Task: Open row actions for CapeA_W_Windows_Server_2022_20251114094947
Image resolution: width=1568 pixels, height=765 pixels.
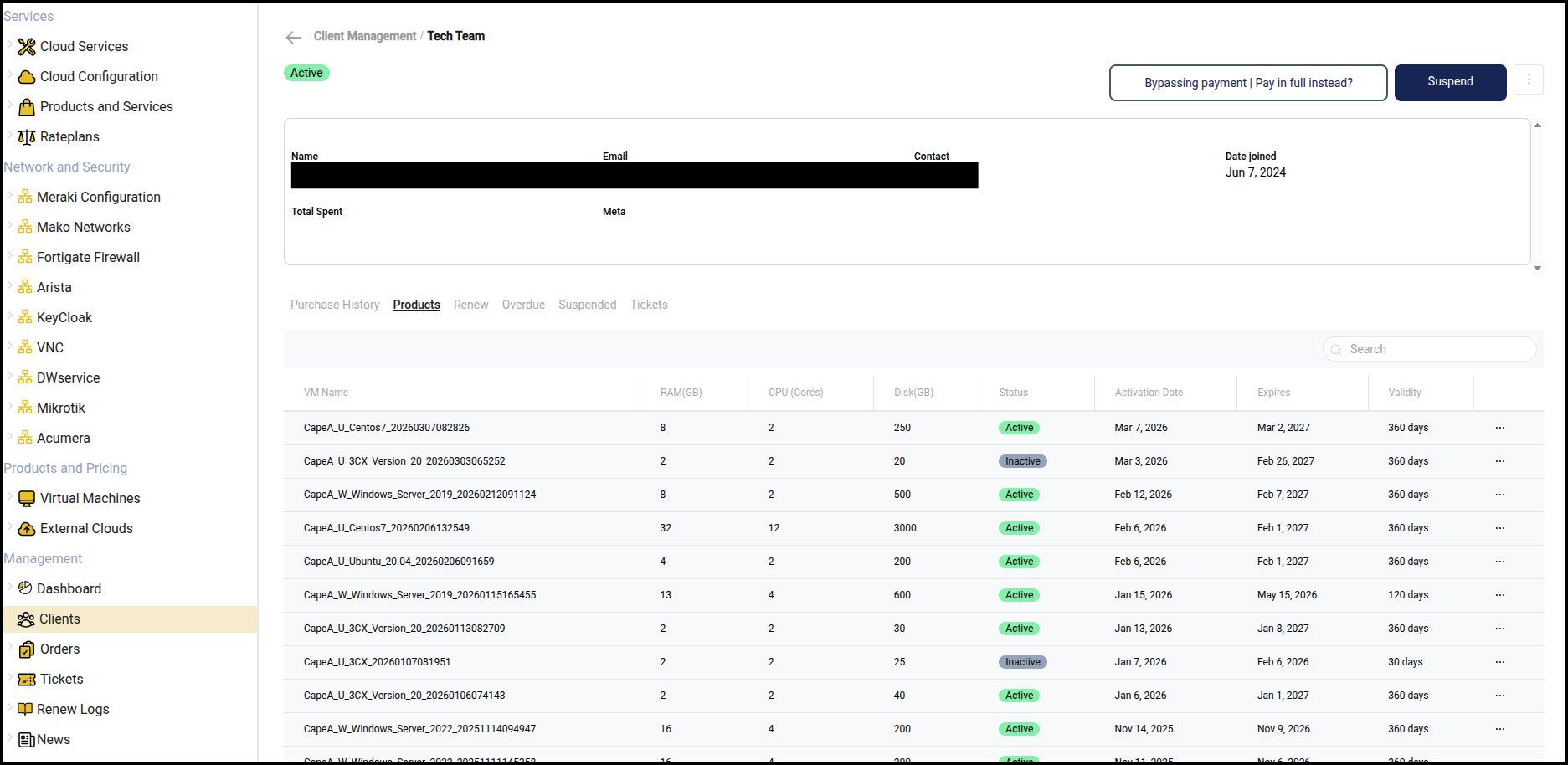Action: 1500,729
